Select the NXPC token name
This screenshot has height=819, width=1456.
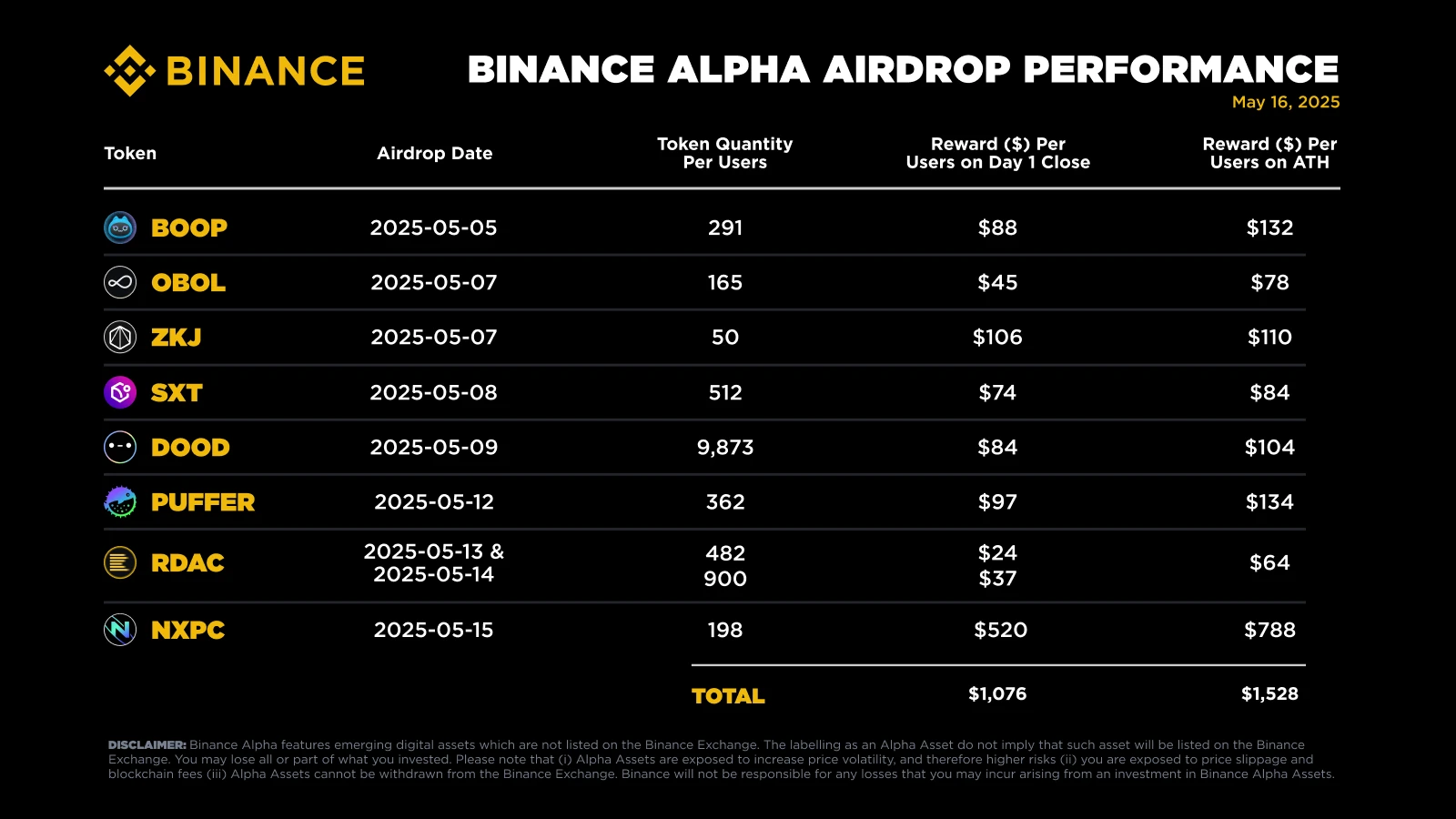(188, 630)
